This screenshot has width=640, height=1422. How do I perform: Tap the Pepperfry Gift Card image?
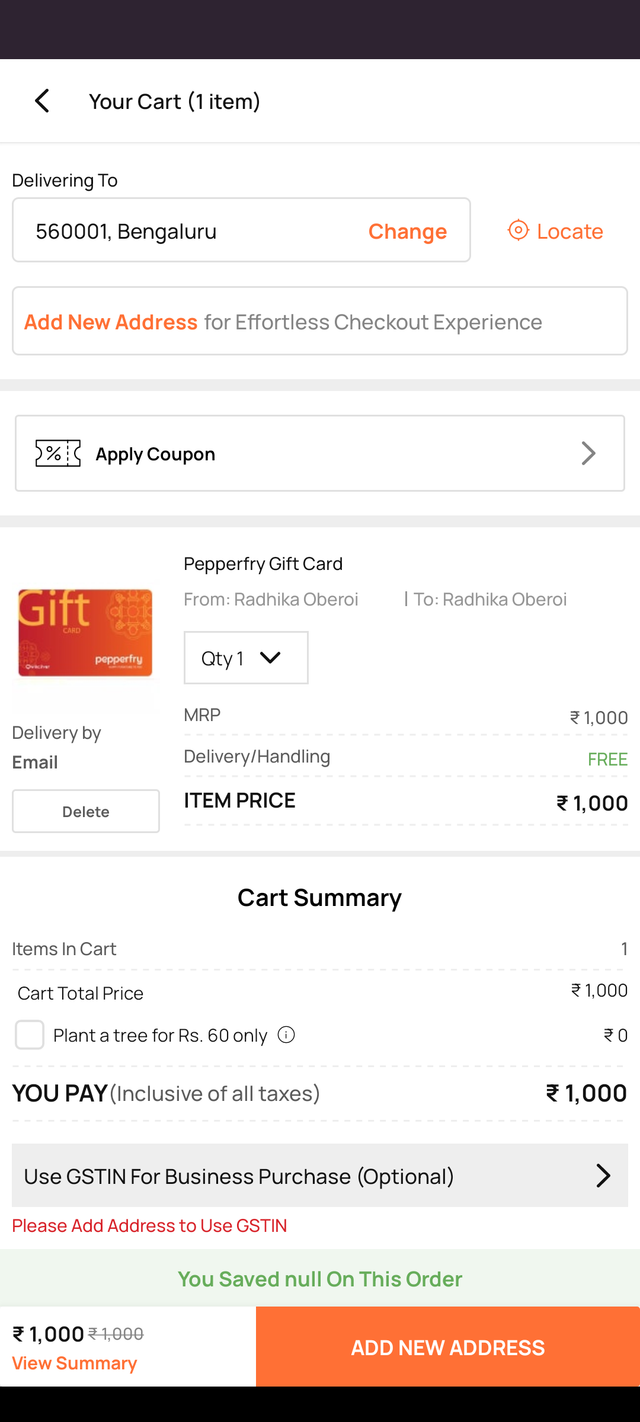85,633
